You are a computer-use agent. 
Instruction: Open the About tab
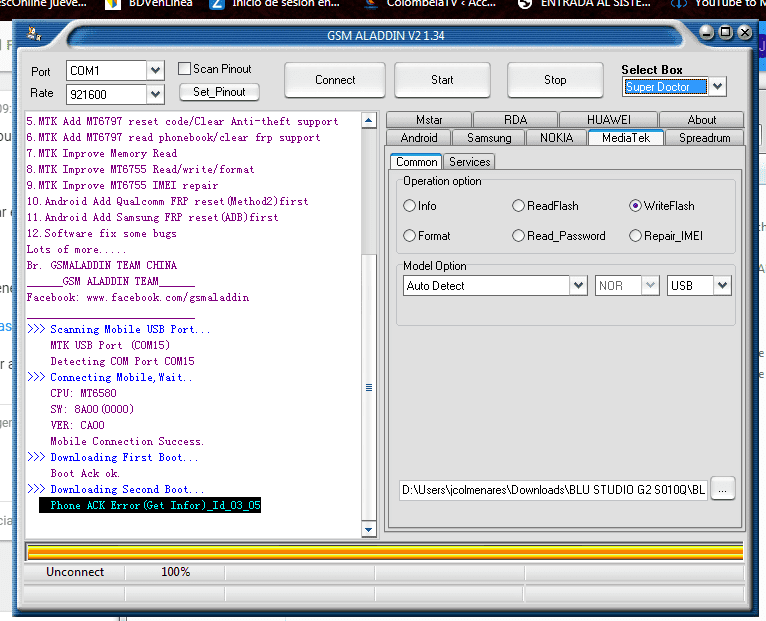(x=702, y=120)
